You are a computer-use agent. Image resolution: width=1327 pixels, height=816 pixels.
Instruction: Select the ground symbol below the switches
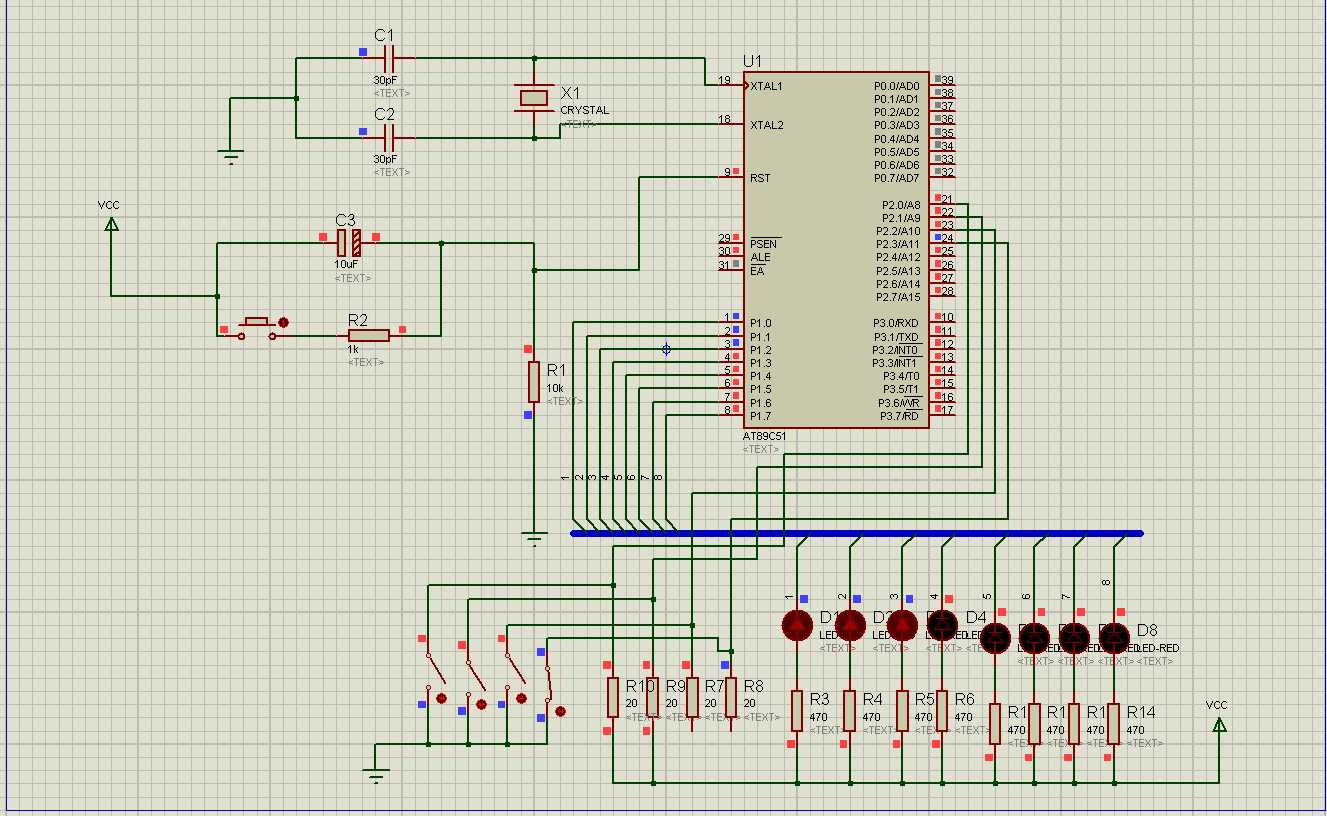point(376,775)
